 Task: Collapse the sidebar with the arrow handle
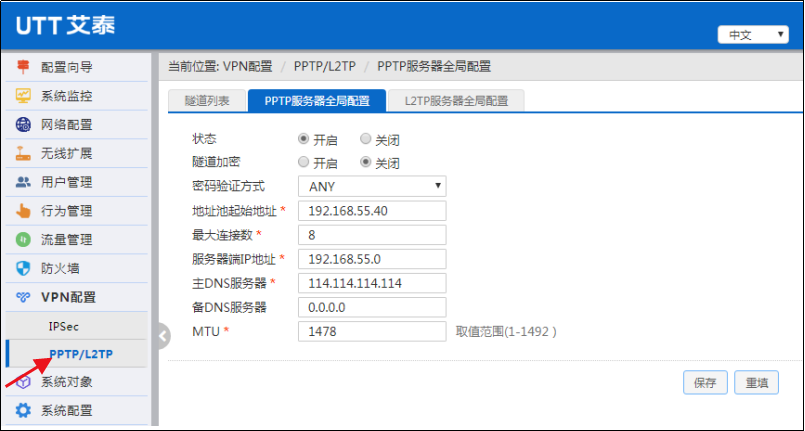163,336
